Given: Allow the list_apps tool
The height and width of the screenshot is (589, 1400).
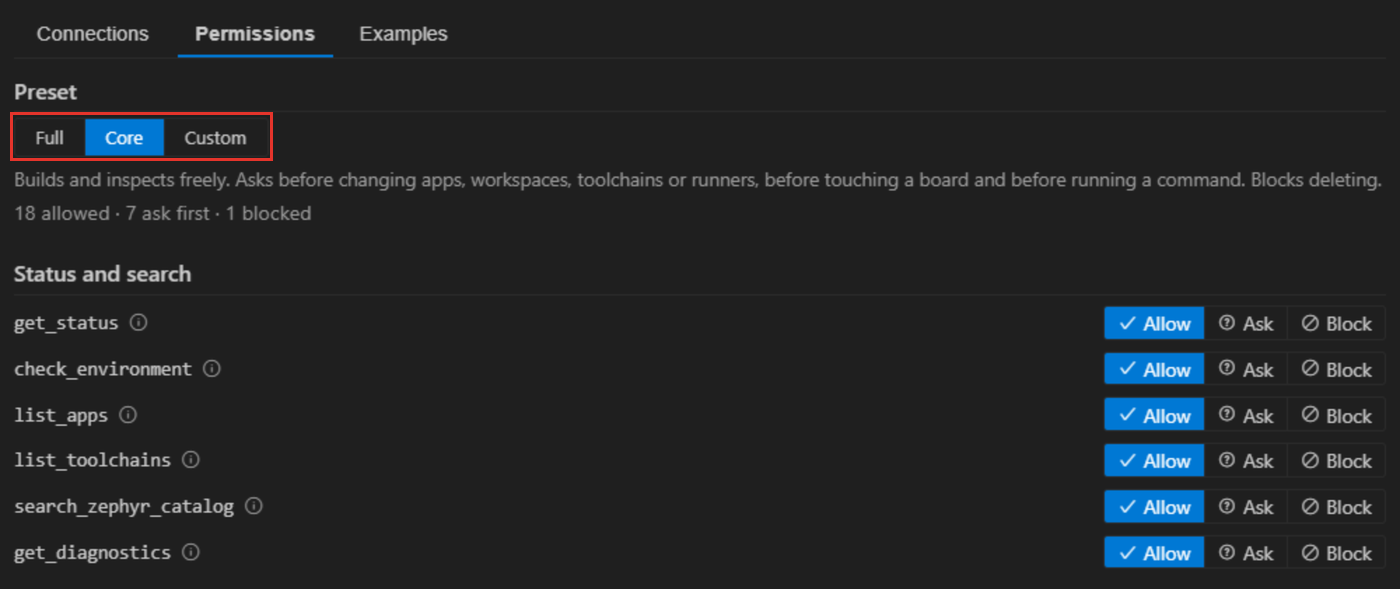Looking at the screenshot, I should tap(1154, 415).
